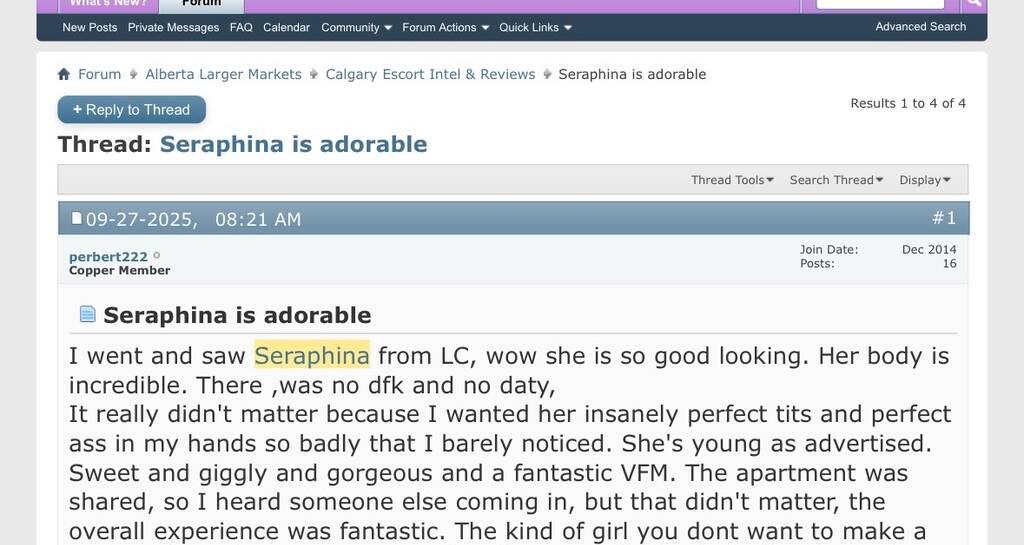Click into the top search field
This screenshot has height=545, width=1024.
(880, 3)
